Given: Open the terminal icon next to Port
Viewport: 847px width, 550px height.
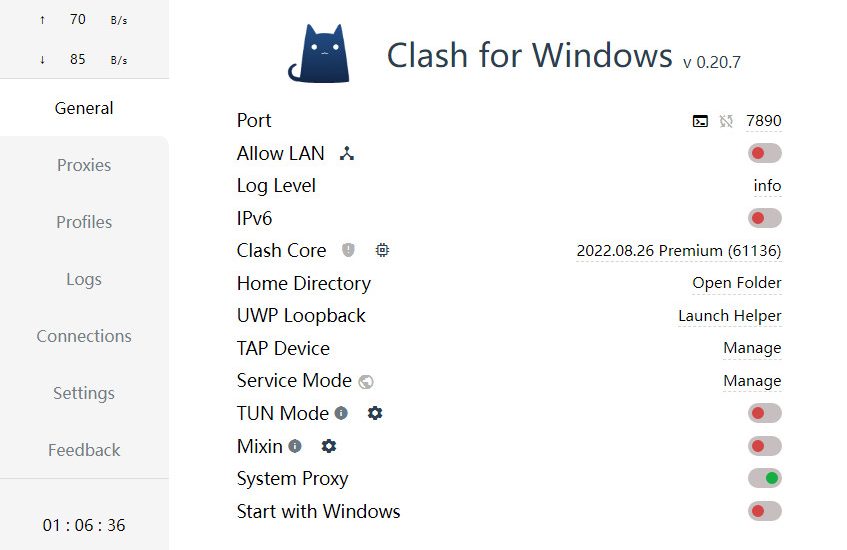Looking at the screenshot, I should click(x=700, y=121).
